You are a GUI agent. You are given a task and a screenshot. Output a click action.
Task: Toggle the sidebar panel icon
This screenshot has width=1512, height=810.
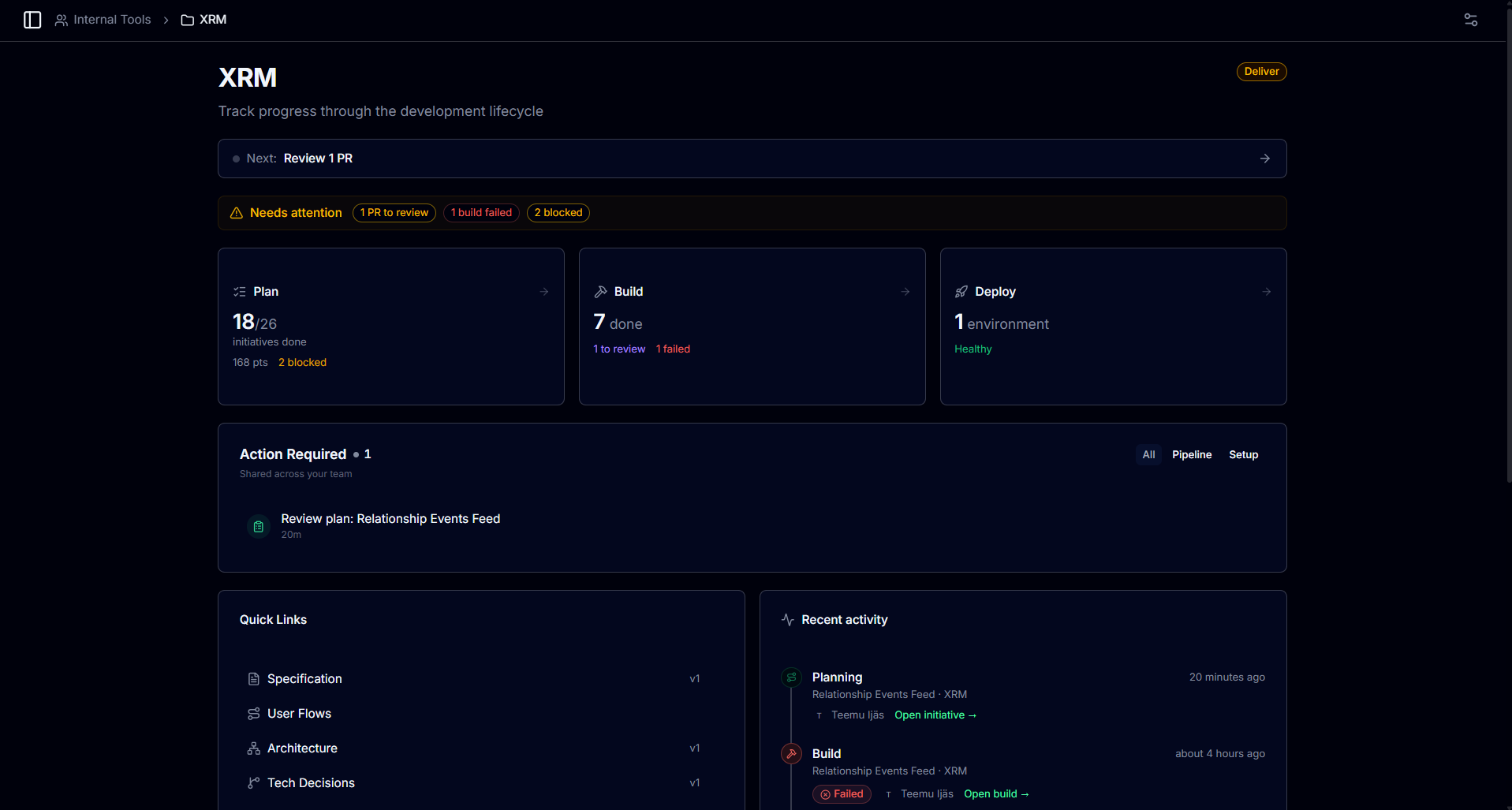(32, 20)
